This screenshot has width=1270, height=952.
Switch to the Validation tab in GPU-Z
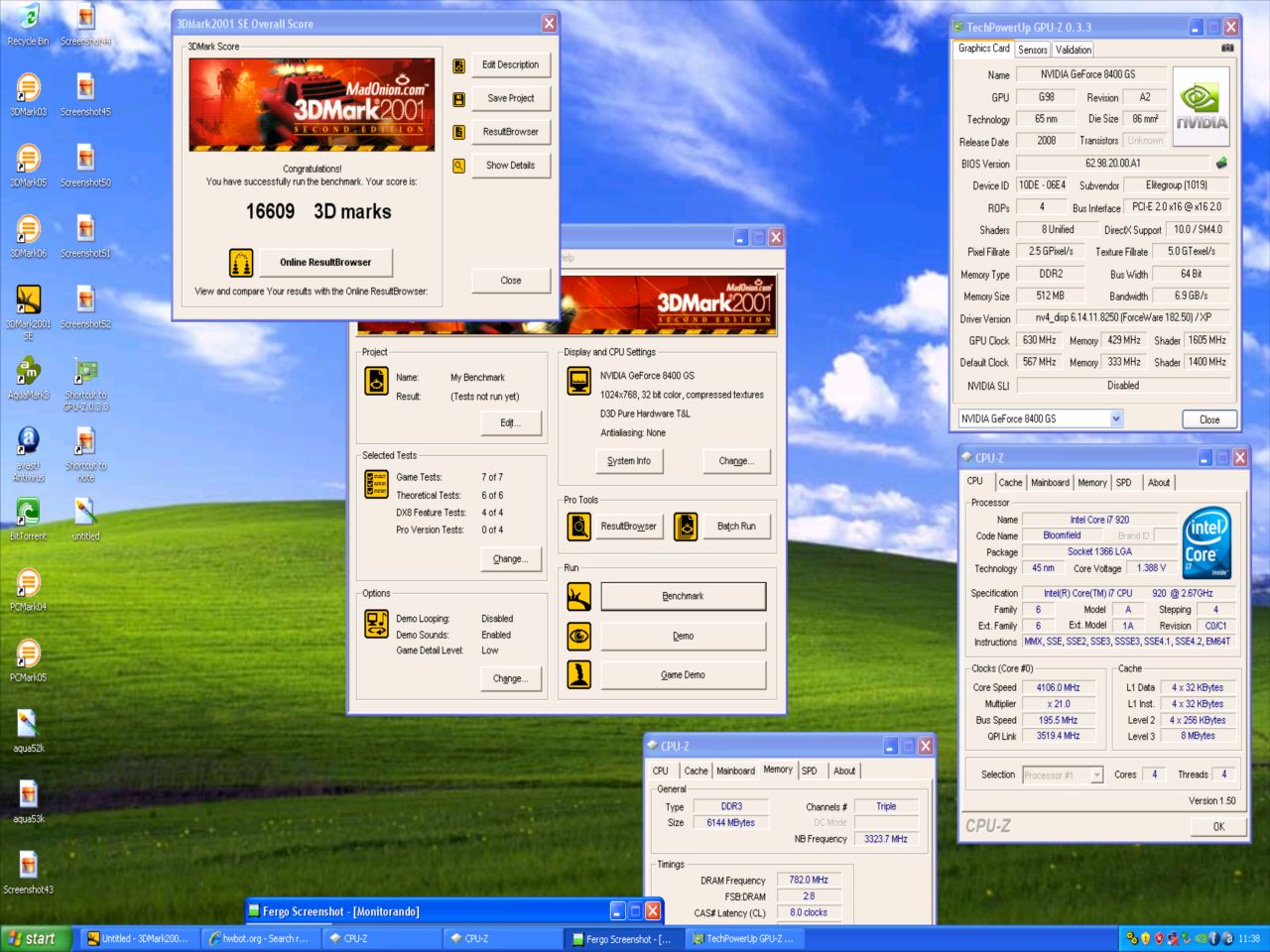[1073, 50]
